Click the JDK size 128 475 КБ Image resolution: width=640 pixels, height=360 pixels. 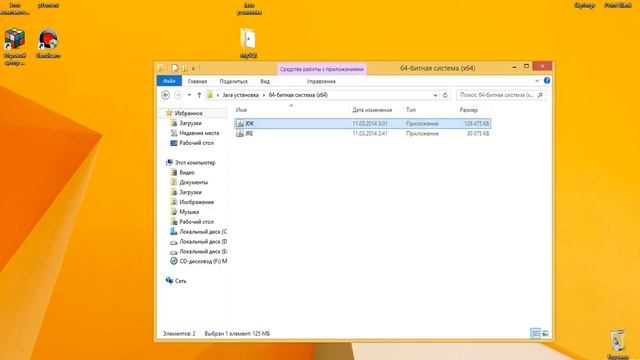tap(476, 123)
